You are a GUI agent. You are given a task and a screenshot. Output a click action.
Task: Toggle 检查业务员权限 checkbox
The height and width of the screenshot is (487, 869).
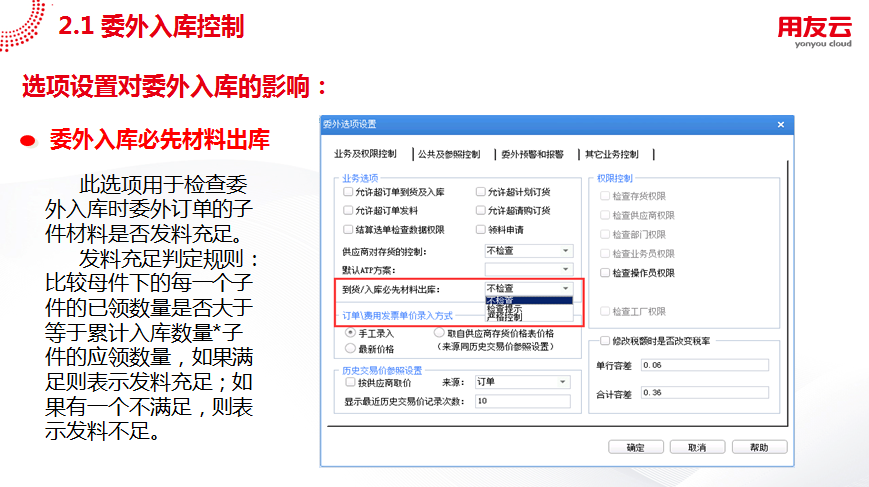pyautogui.click(x=605, y=253)
